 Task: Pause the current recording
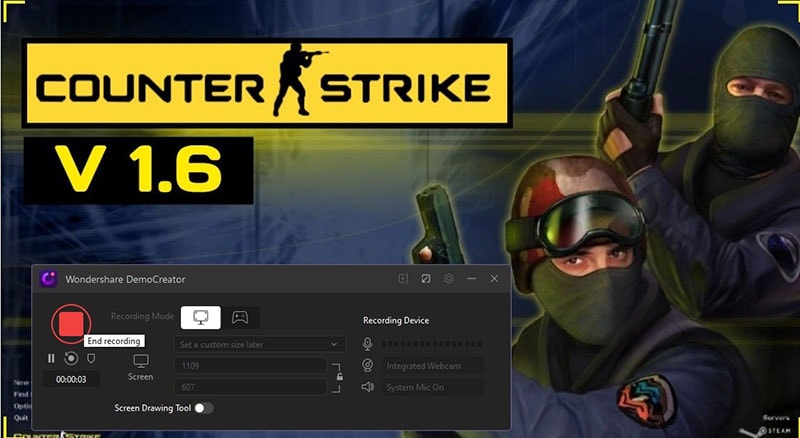pyautogui.click(x=51, y=359)
